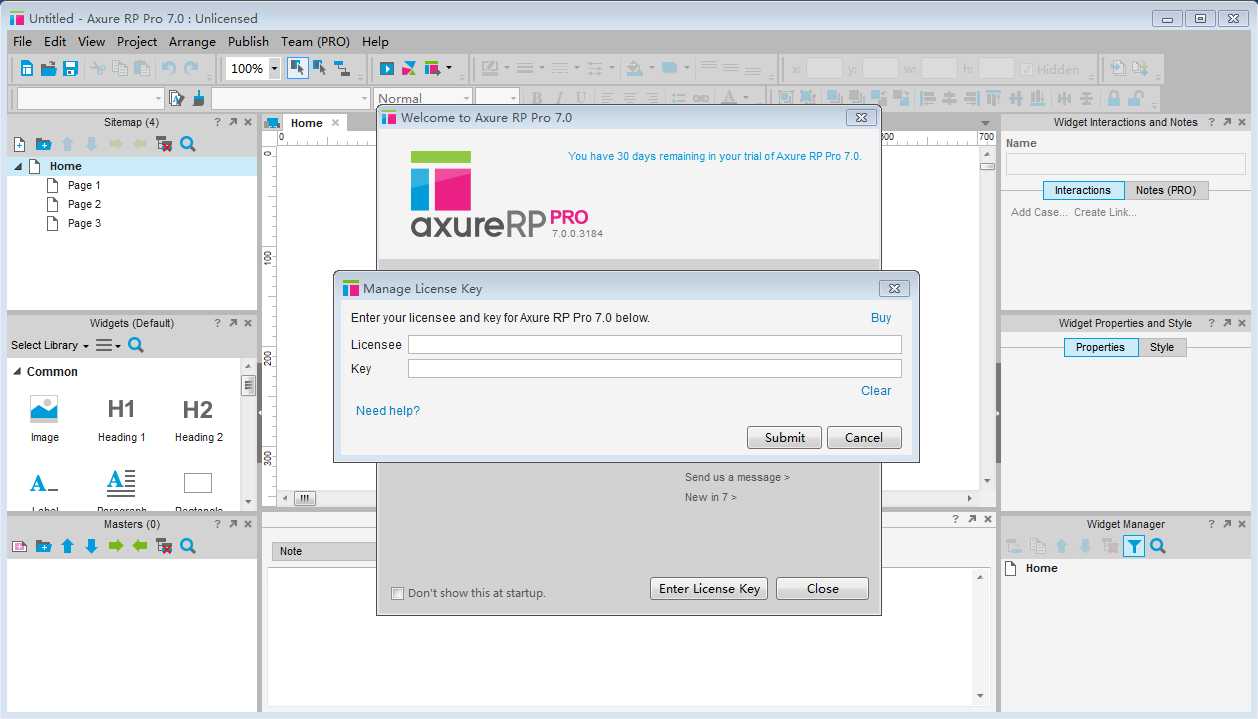Click the Preview play icon
The image size is (1258, 719).
tap(386, 69)
